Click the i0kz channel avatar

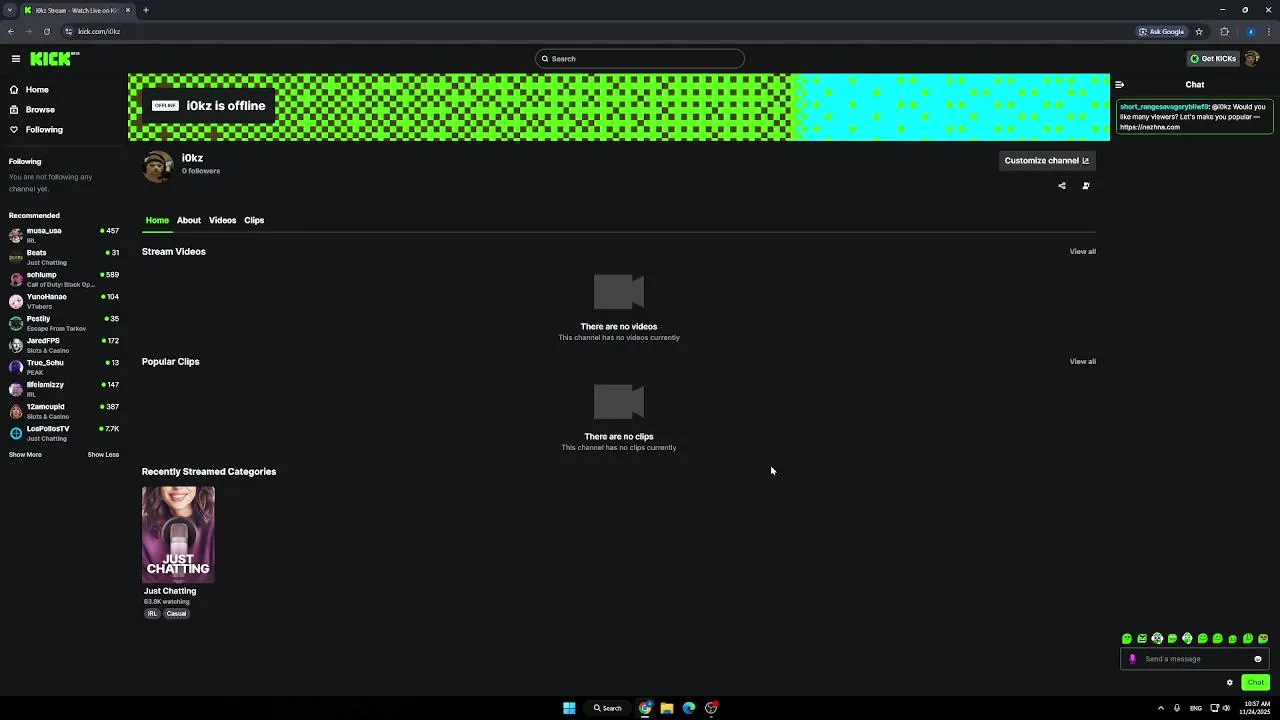[x=158, y=166]
